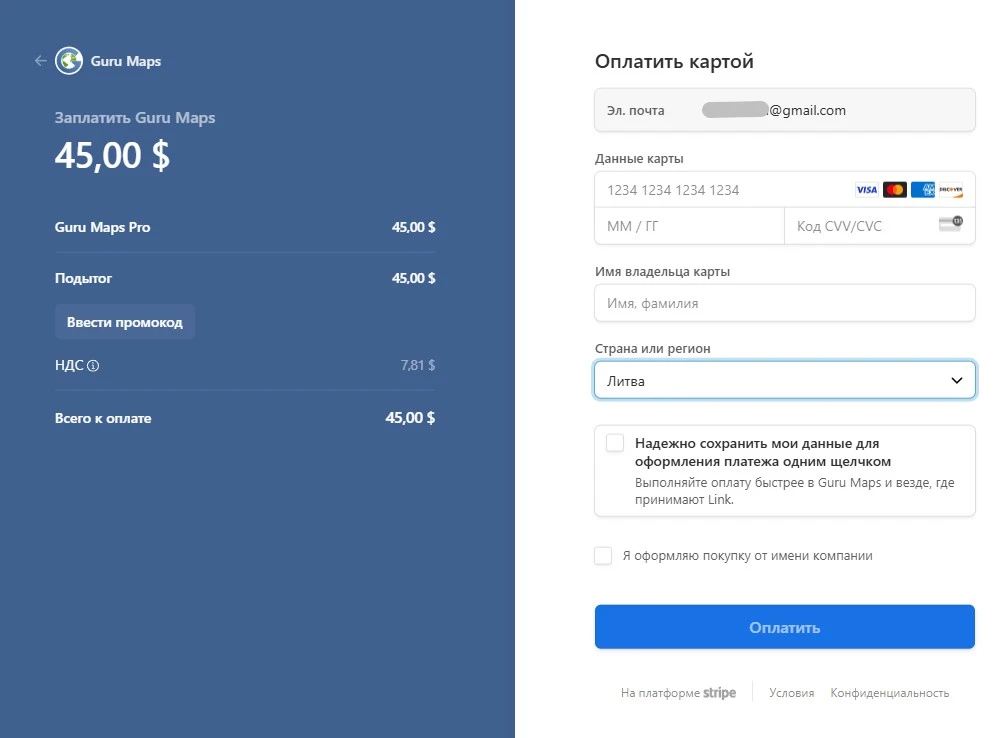Click the Страна или регион label
The width and height of the screenshot is (1001, 738).
(x=652, y=349)
